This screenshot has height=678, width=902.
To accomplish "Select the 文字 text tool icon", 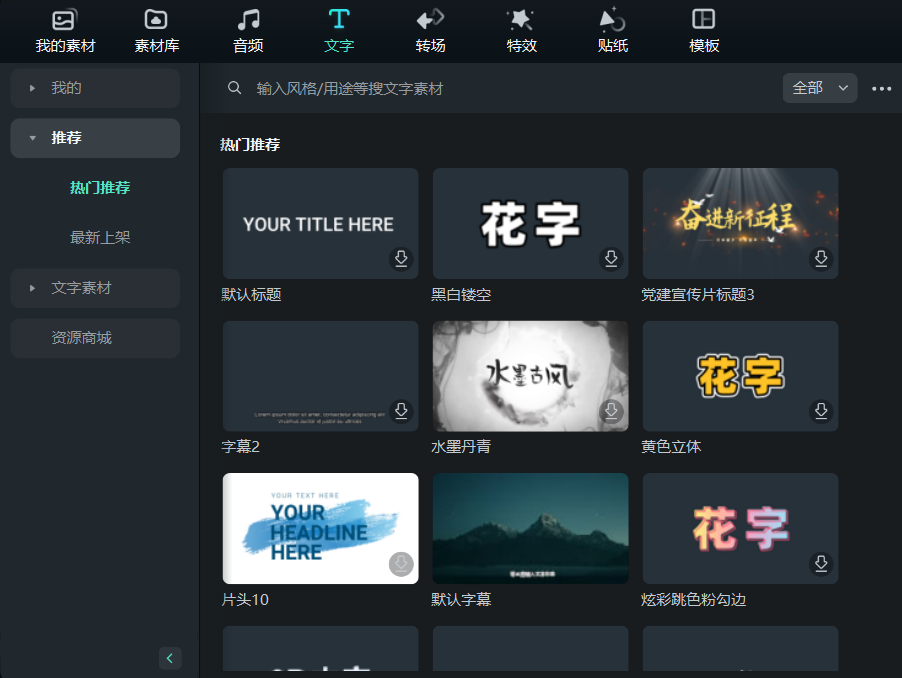I will [338, 30].
